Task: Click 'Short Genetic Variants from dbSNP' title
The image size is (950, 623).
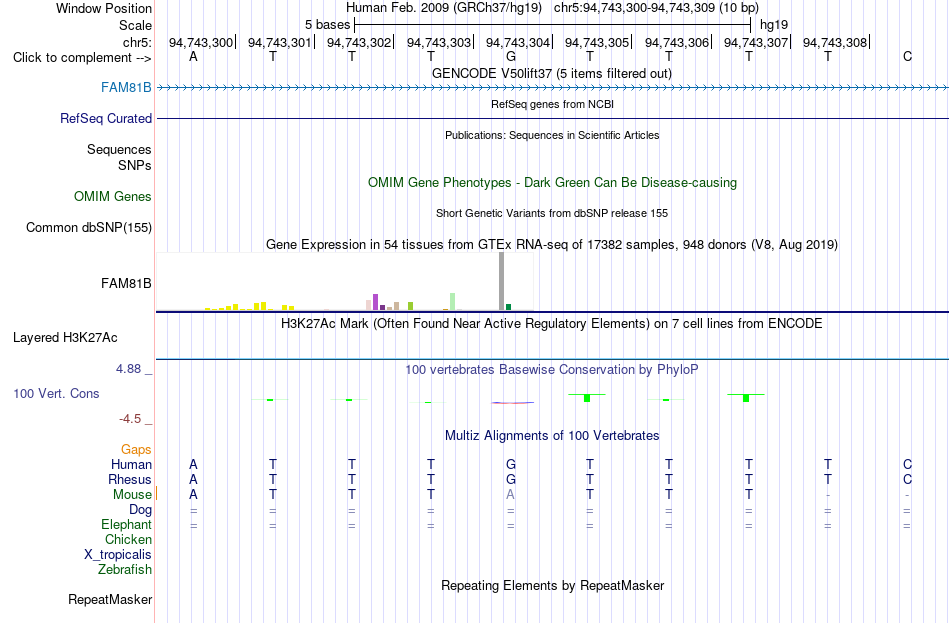Action: [x=551, y=213]
